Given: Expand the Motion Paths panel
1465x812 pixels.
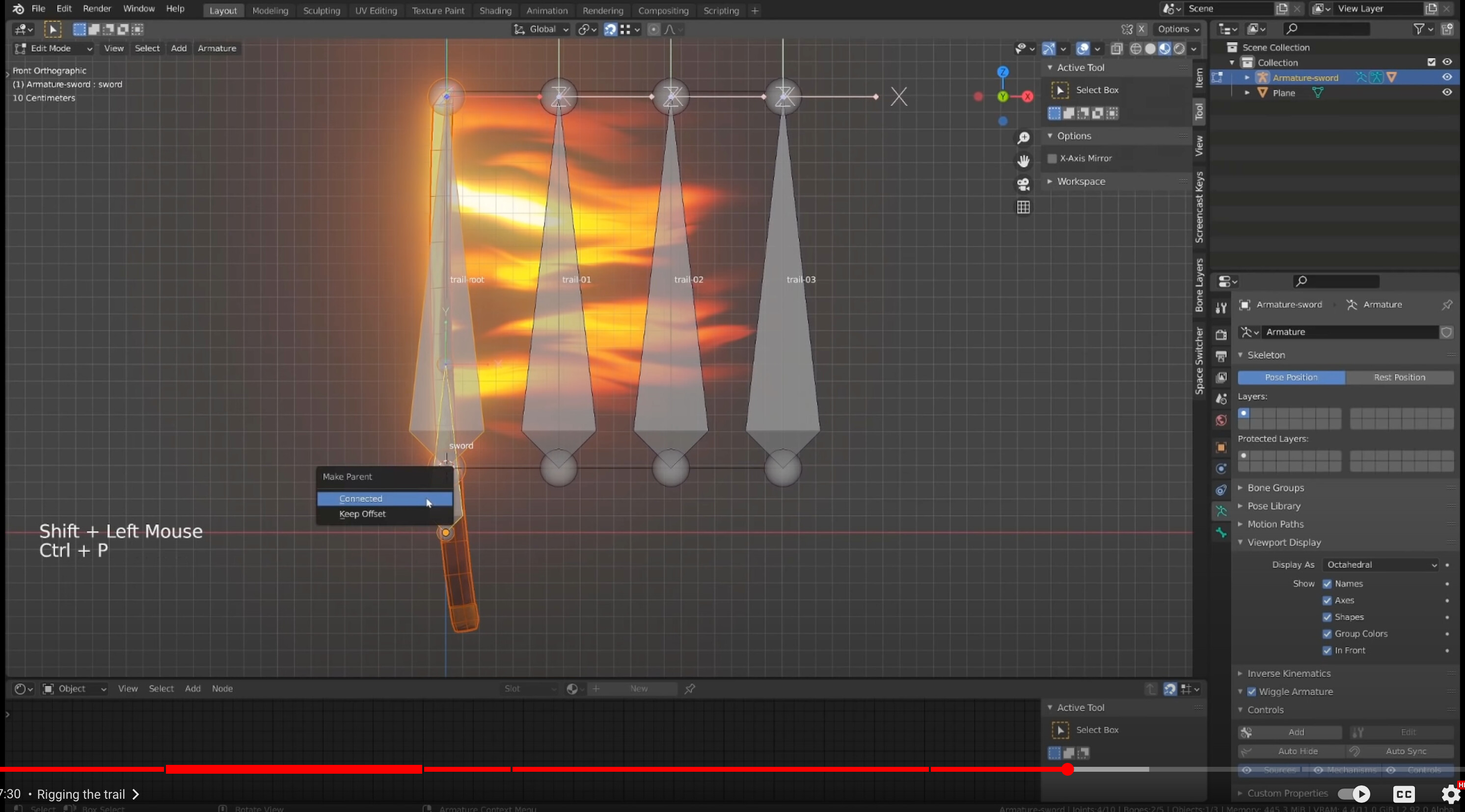Looking at the screenshot, I should coord(1275,524).
